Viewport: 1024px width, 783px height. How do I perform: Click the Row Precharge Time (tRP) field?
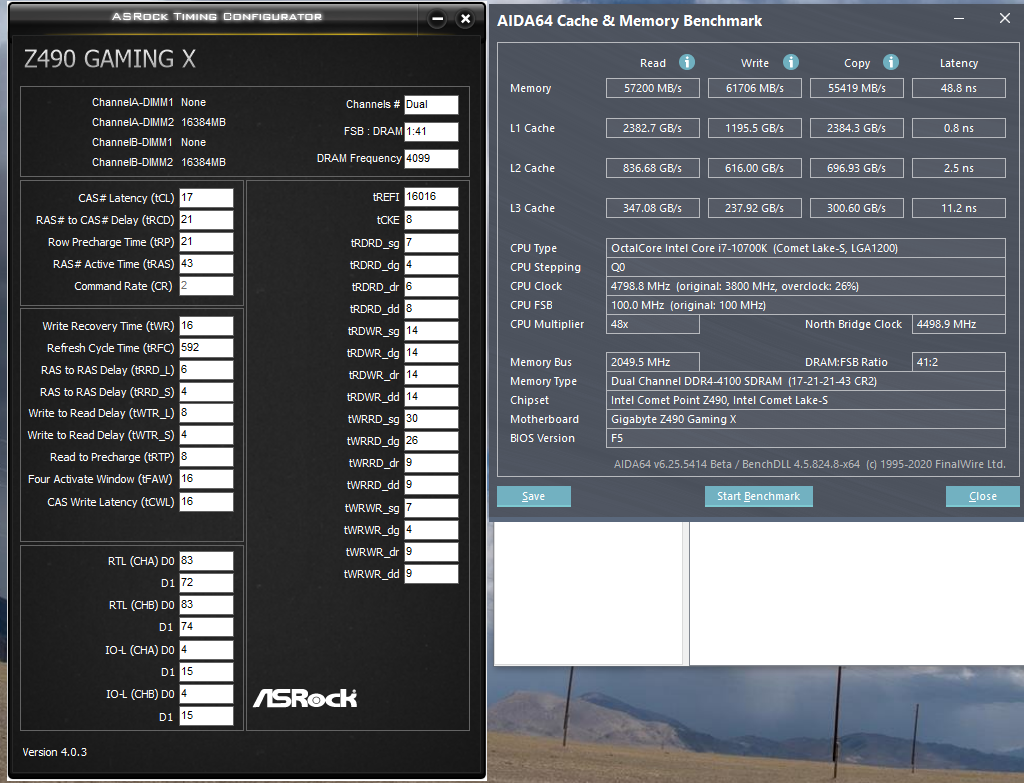tap(206, 242)
